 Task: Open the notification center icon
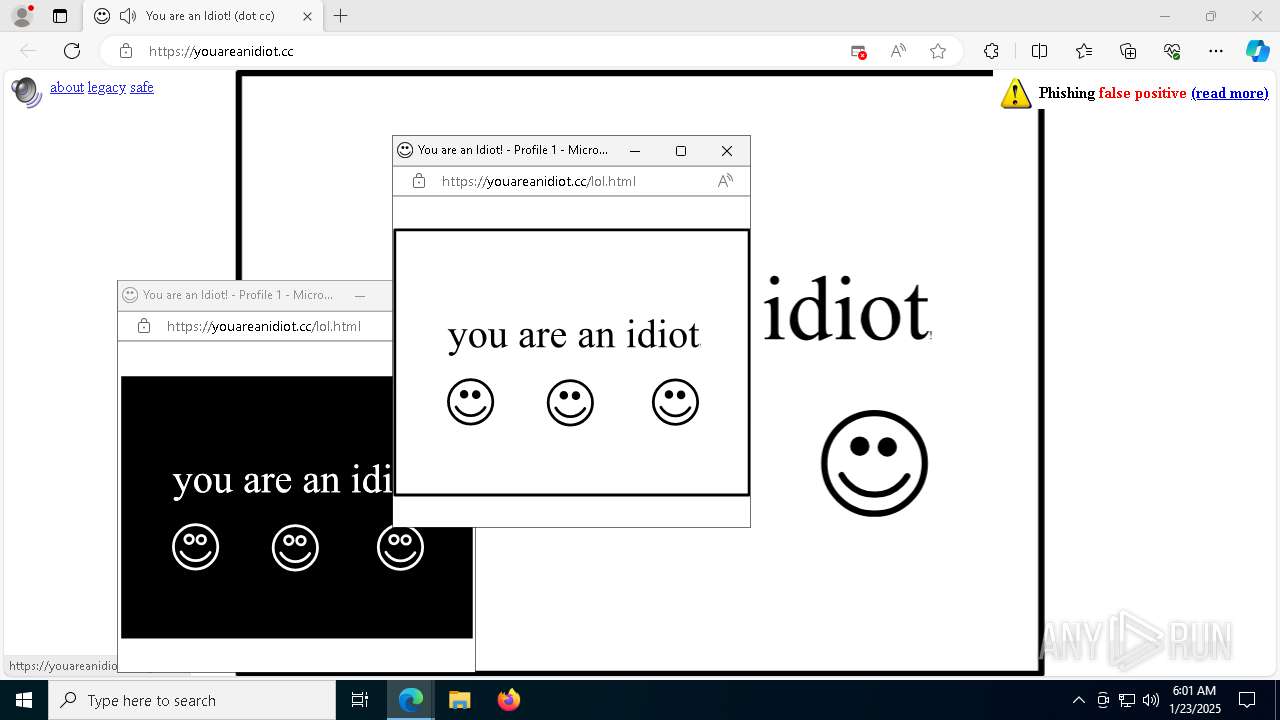pos(1247,700)
